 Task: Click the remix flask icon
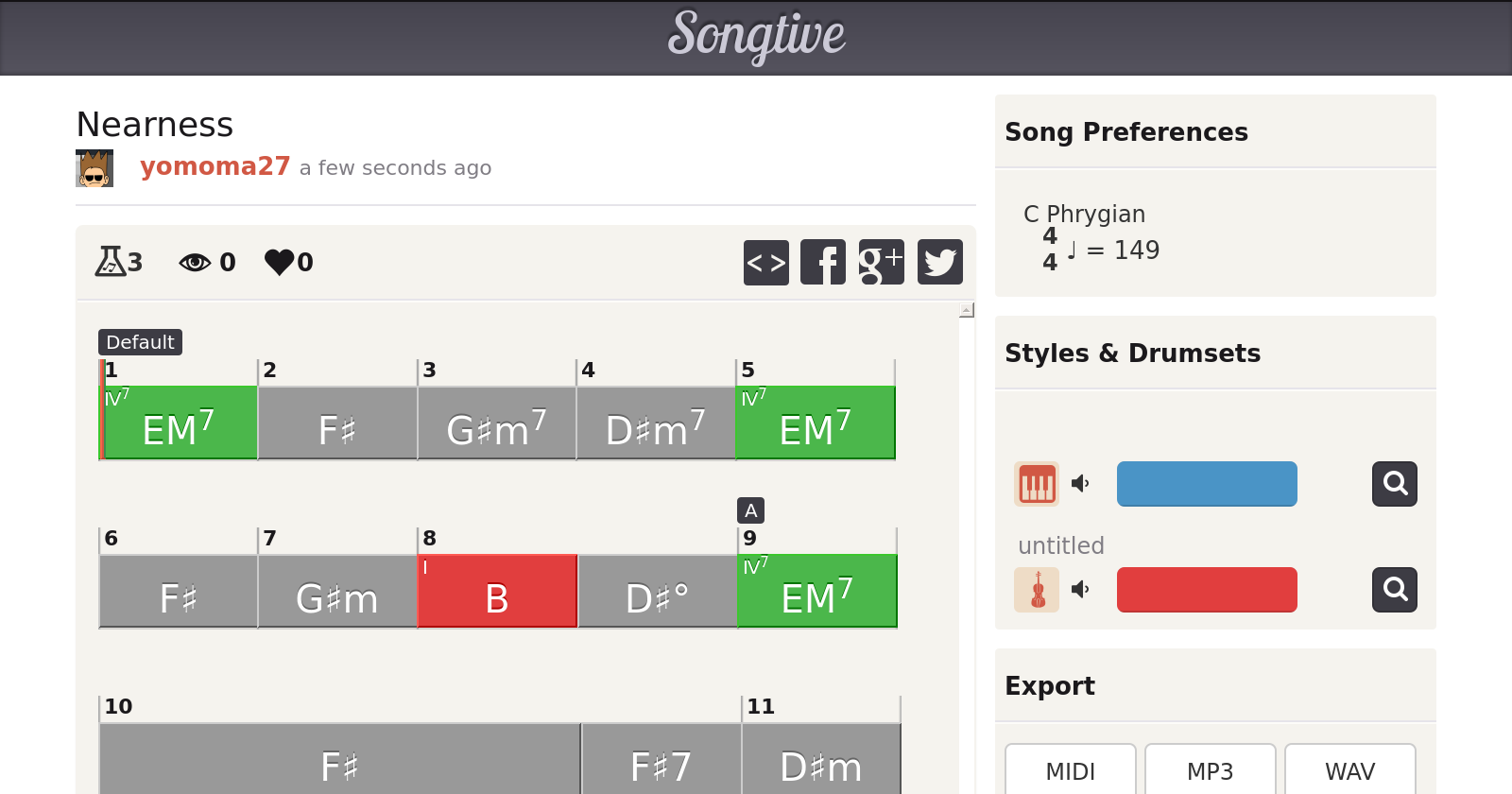point(110,261)
